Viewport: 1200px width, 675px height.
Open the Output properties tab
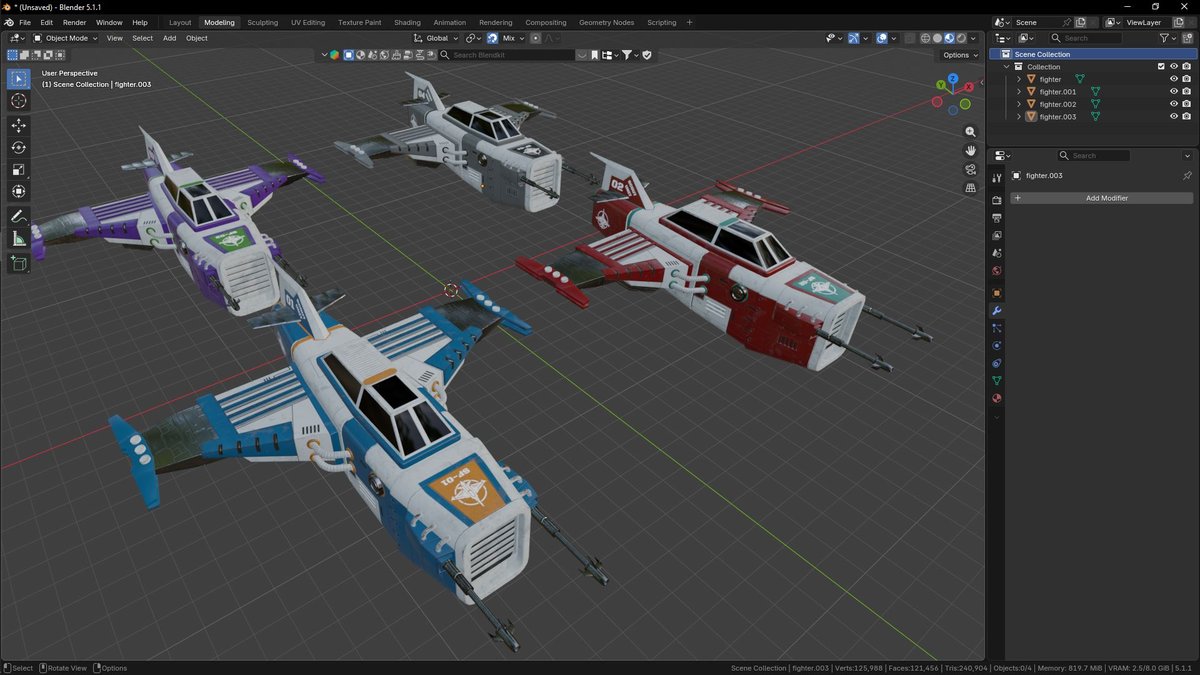(997, 218)
